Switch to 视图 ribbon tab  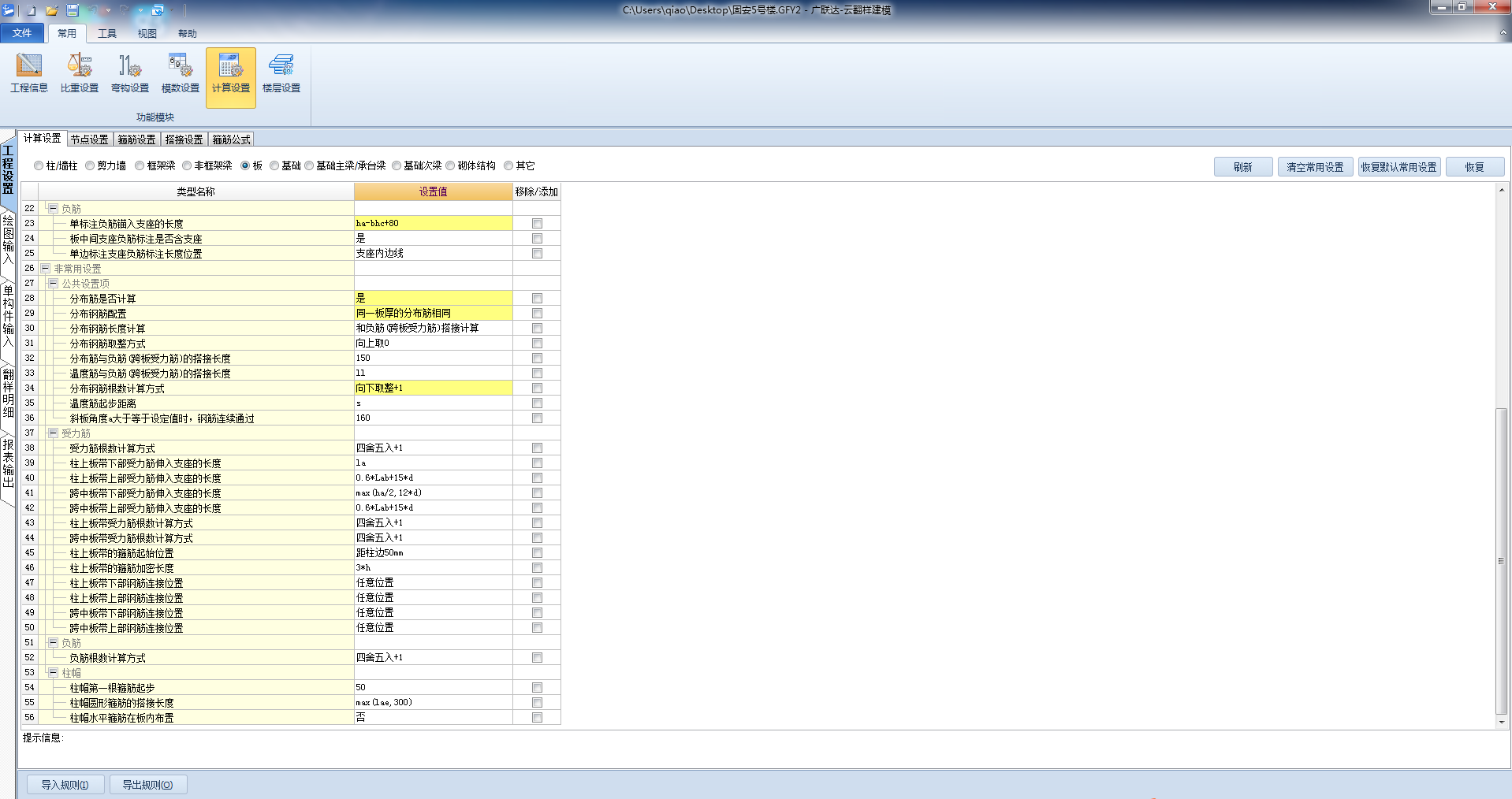pos(147,34)
